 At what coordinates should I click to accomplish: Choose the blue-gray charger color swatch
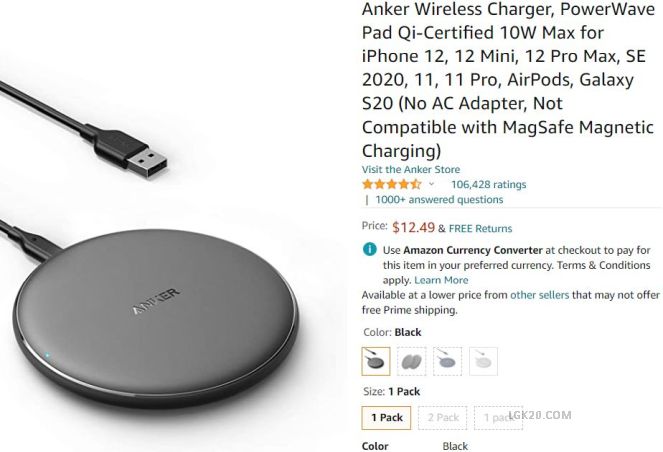pyautogui.click(x=447, y=361)
